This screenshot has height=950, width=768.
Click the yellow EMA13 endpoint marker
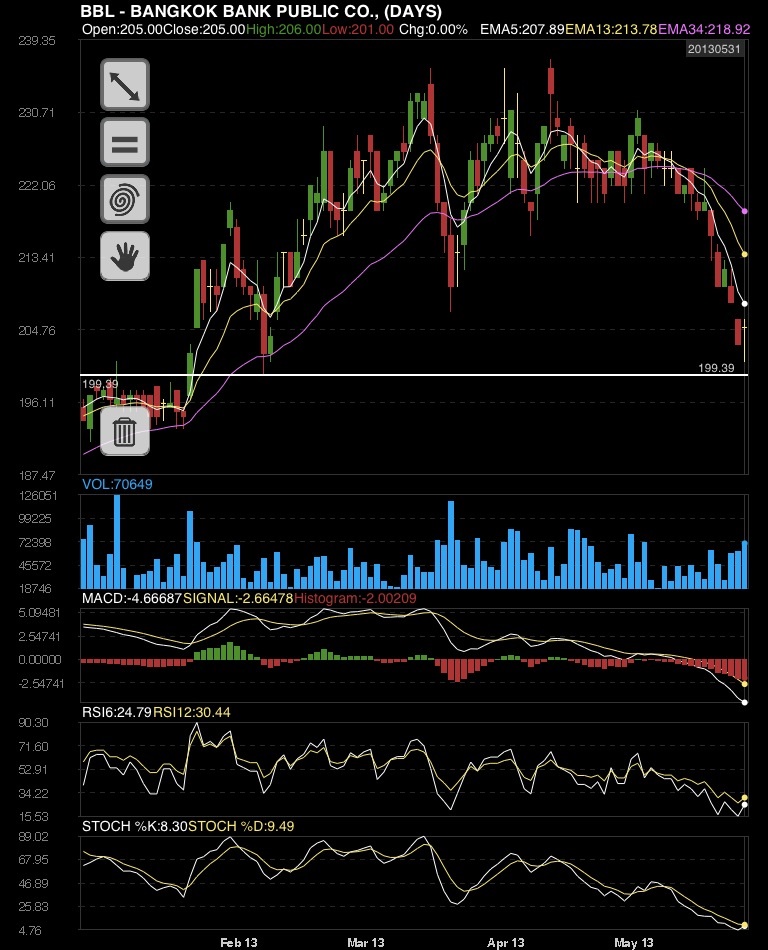pyautogui.click(x=744, y=254)
